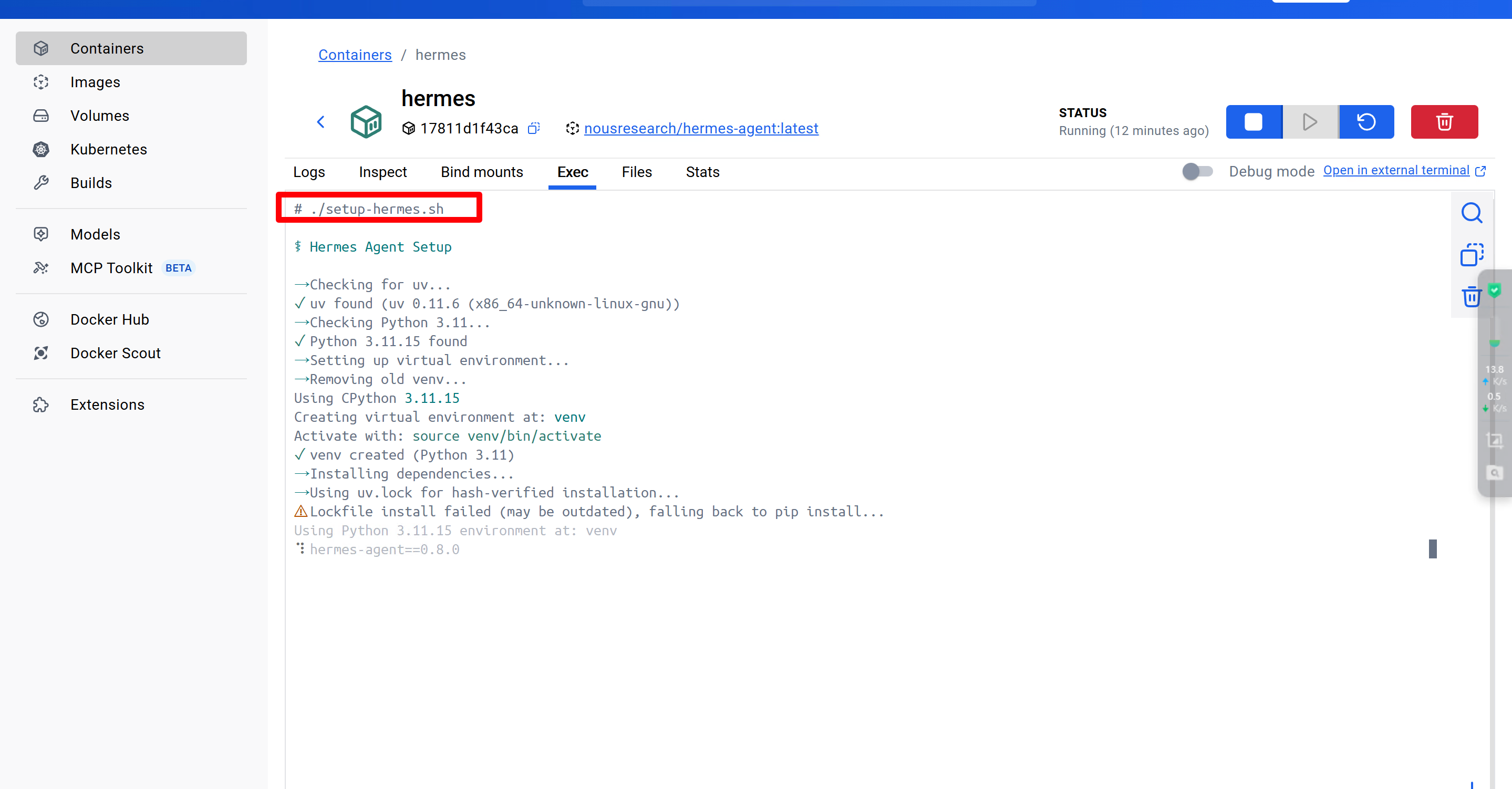Switch to the Logs tab
Viewport: 1512px width, 789px height.
(x=309, y=172)
